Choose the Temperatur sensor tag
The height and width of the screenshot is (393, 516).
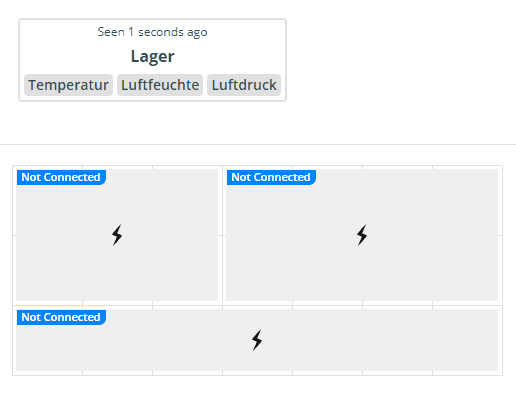click(x=68, y=85)
